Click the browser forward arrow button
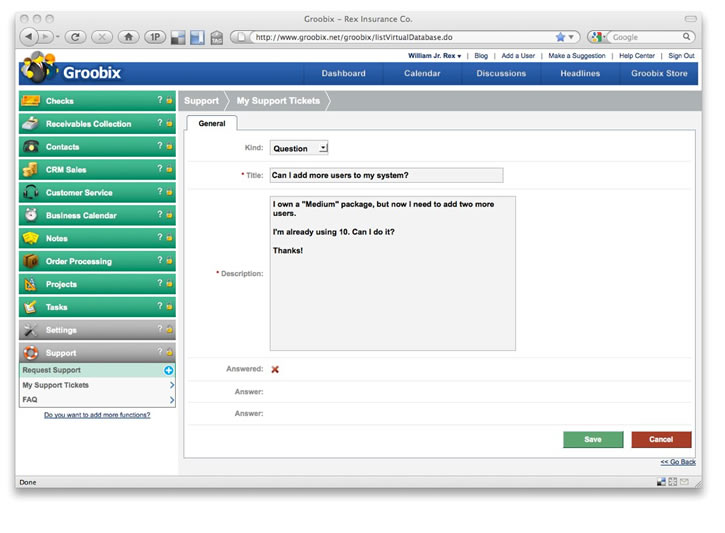 click(45, 37)
